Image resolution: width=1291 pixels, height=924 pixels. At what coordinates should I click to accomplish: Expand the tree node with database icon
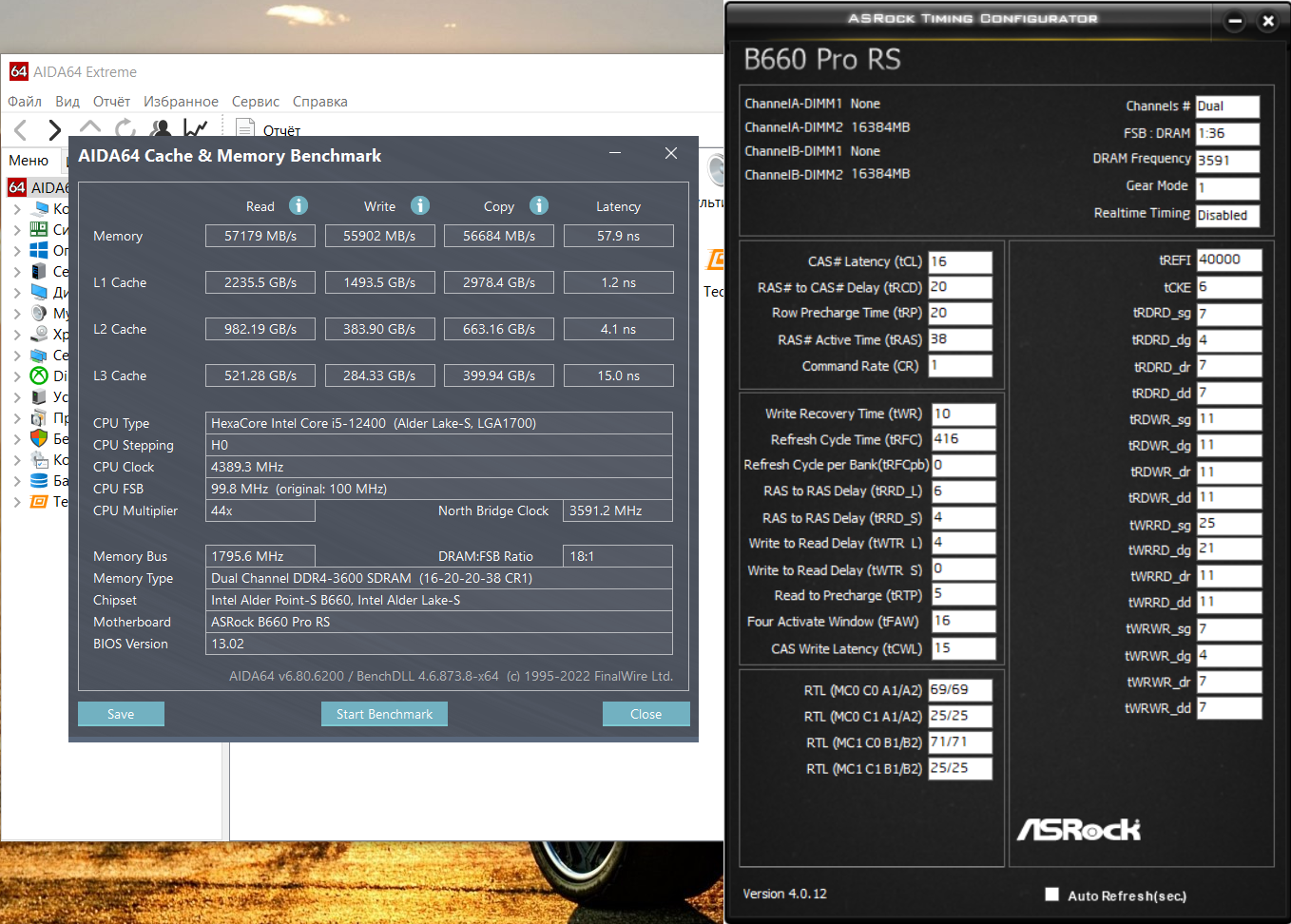(17, 481)
